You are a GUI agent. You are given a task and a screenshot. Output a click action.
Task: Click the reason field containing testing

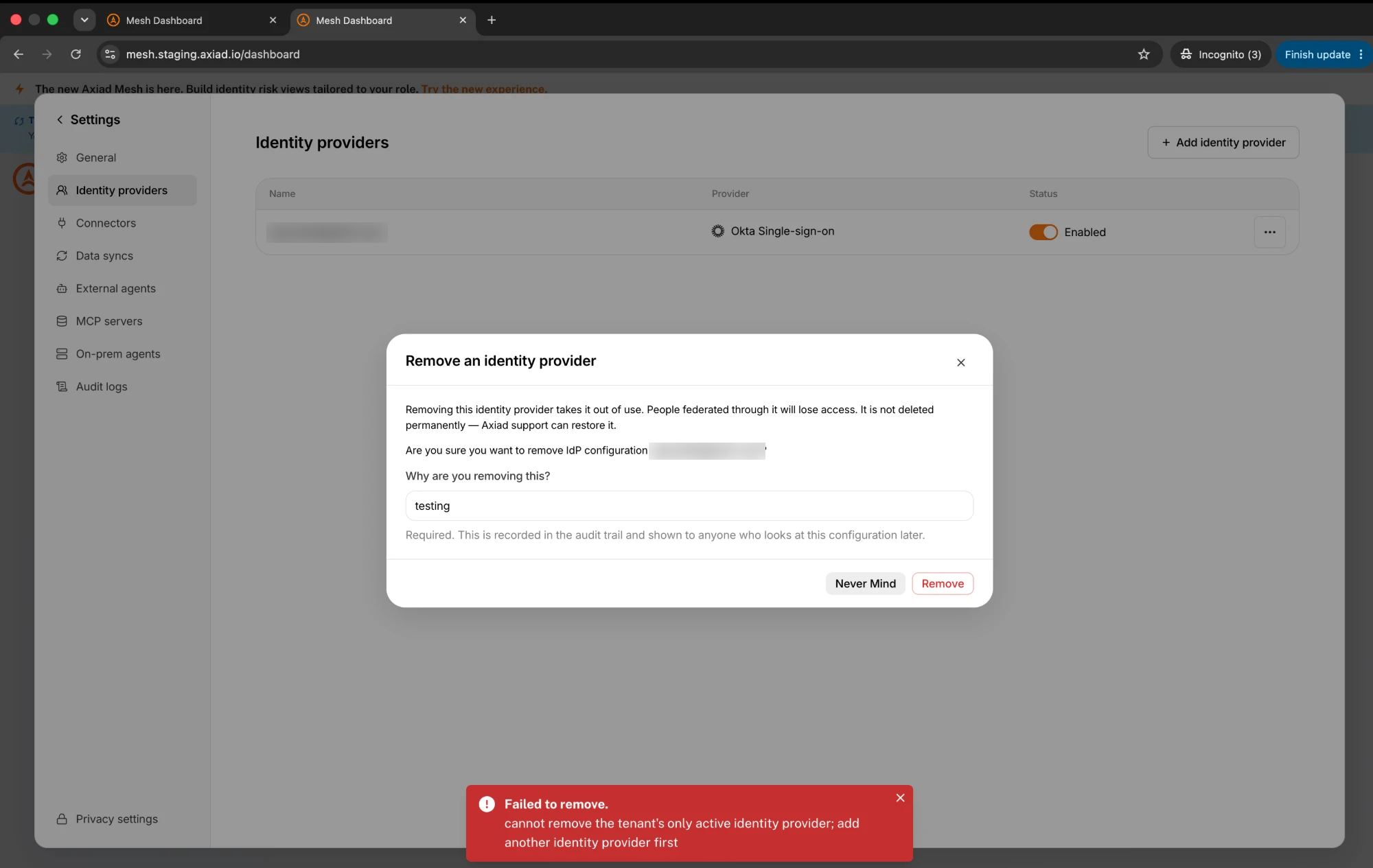689,506
